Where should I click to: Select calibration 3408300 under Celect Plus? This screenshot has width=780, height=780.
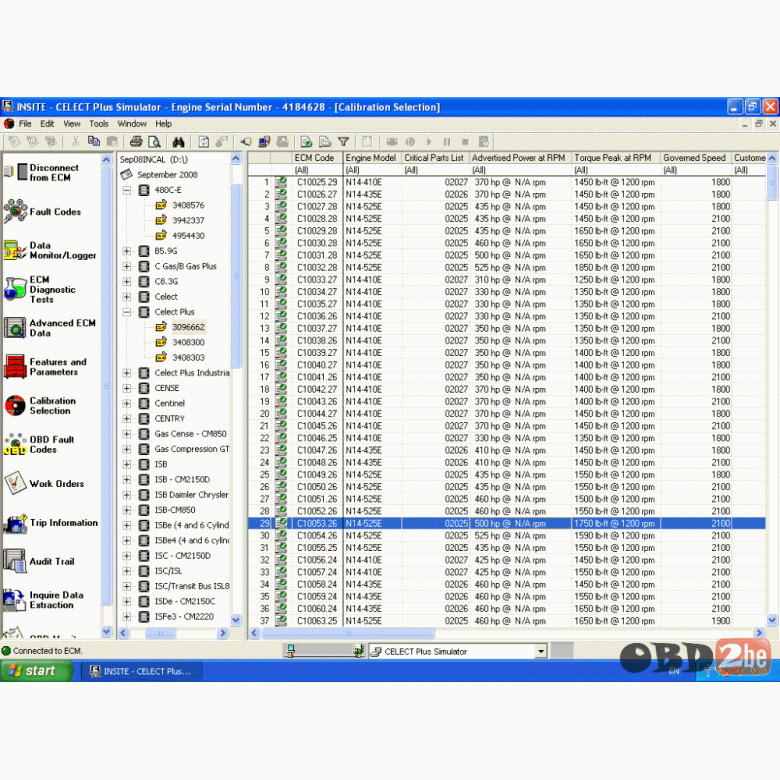pos(188,342)
